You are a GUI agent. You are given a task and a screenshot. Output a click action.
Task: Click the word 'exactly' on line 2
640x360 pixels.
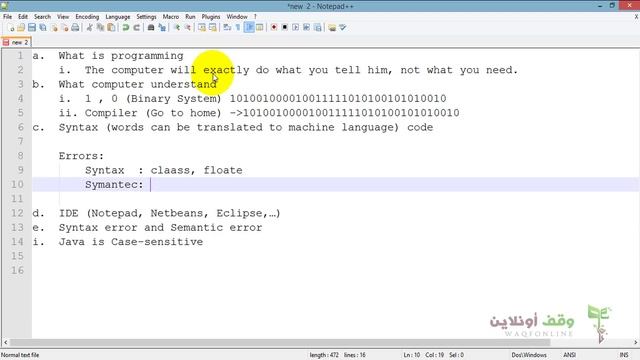tap(226, 70)
